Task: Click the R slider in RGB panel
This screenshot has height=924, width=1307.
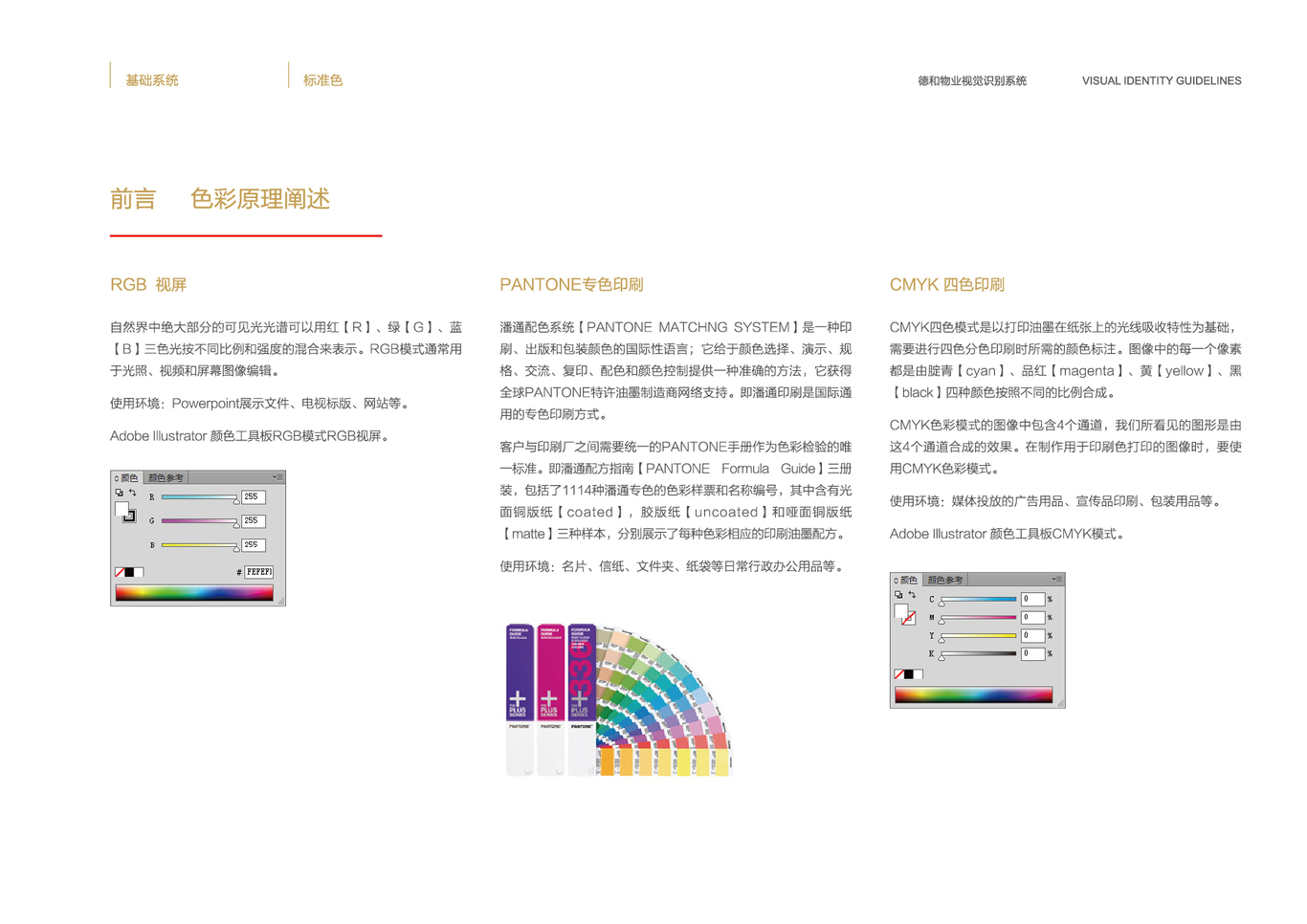Action: point(201,498)
